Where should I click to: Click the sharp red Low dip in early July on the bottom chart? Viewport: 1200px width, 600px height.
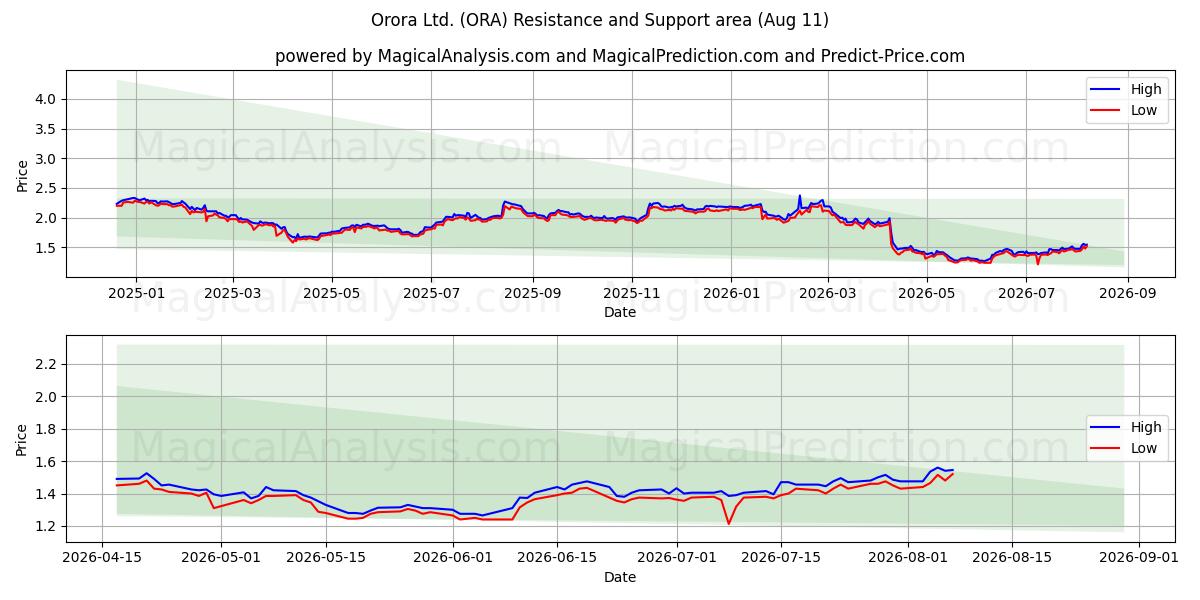(728, 522)
